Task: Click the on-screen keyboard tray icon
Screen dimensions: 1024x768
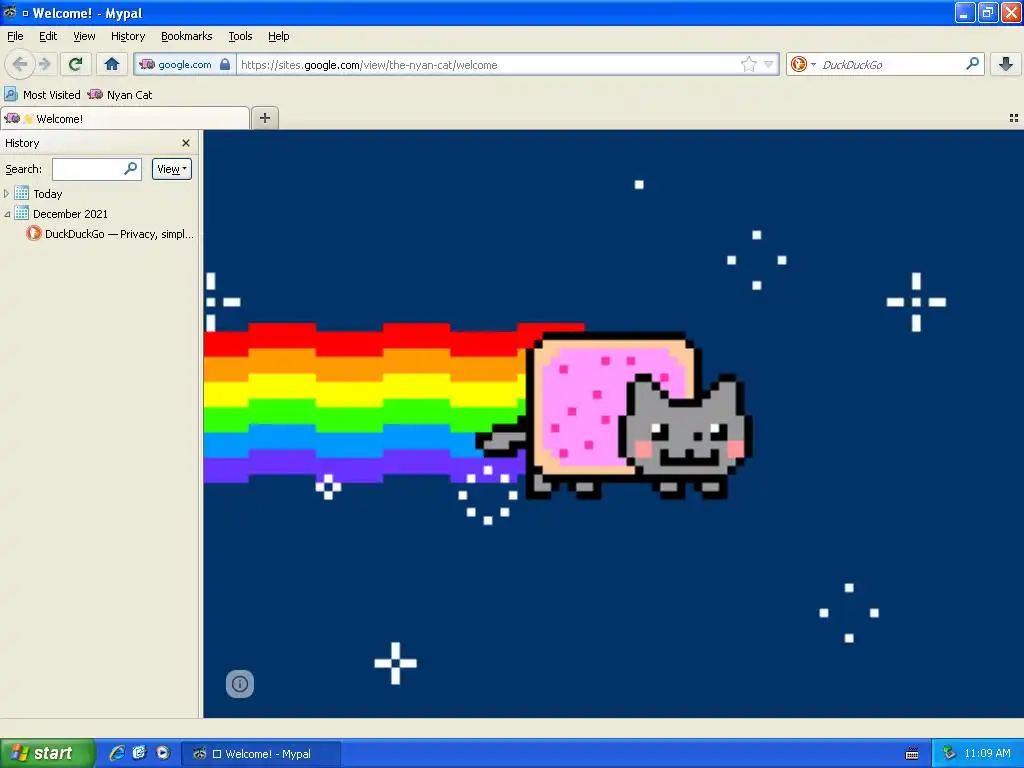Action: [912, 754]
